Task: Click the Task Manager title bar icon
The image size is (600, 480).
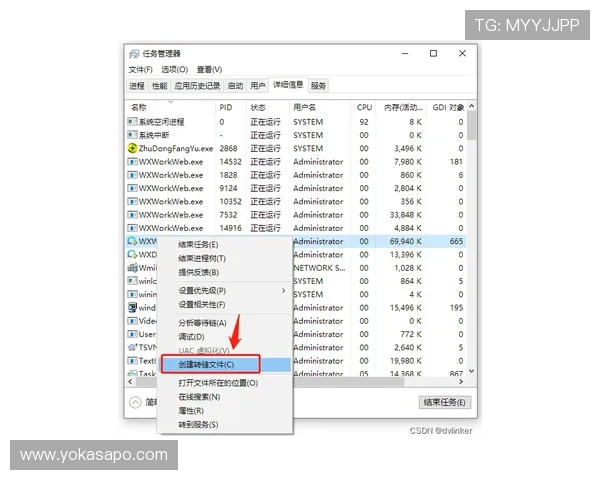Action: pos(134,54)
